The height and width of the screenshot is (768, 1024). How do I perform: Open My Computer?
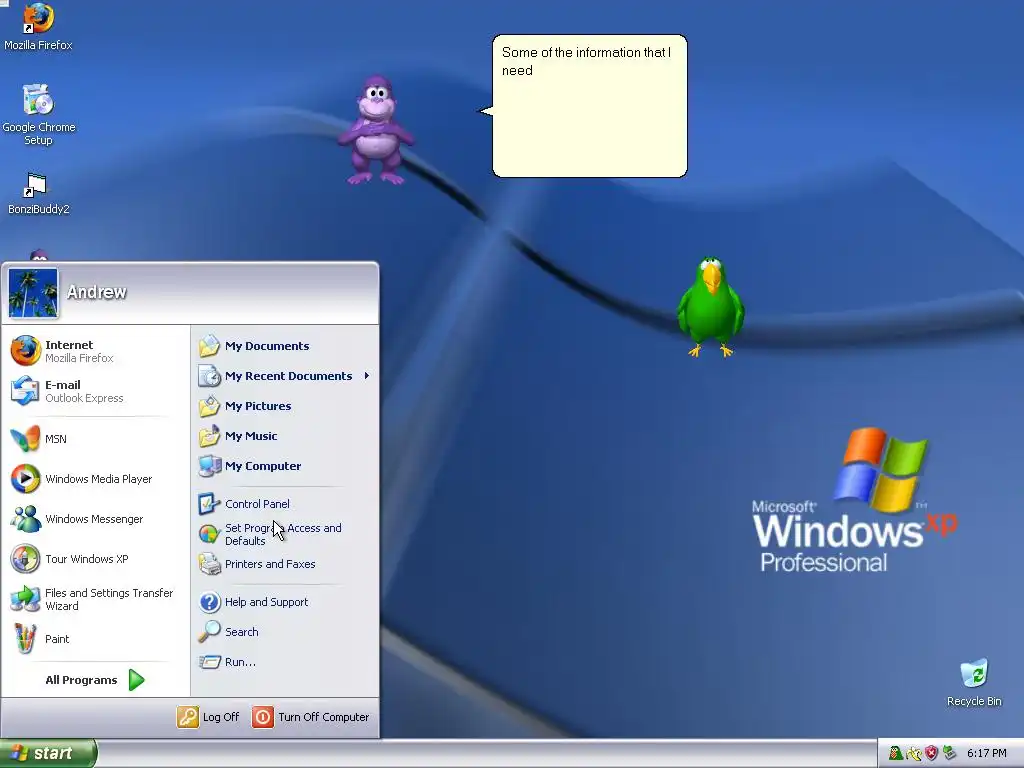(285, 466)
